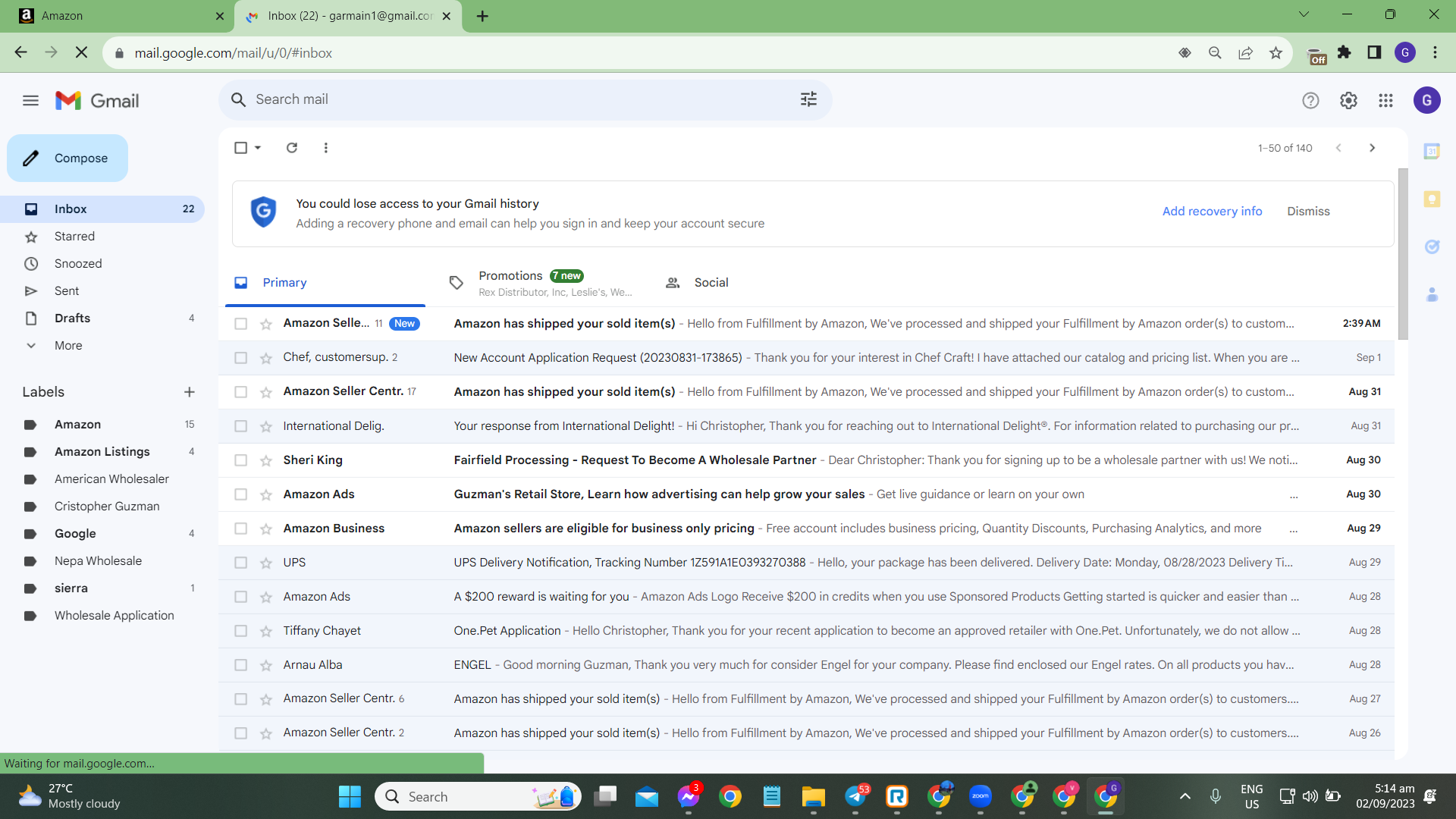
Task: Tick the Amazon Business email checkbox
Action: tap(241, 529)
